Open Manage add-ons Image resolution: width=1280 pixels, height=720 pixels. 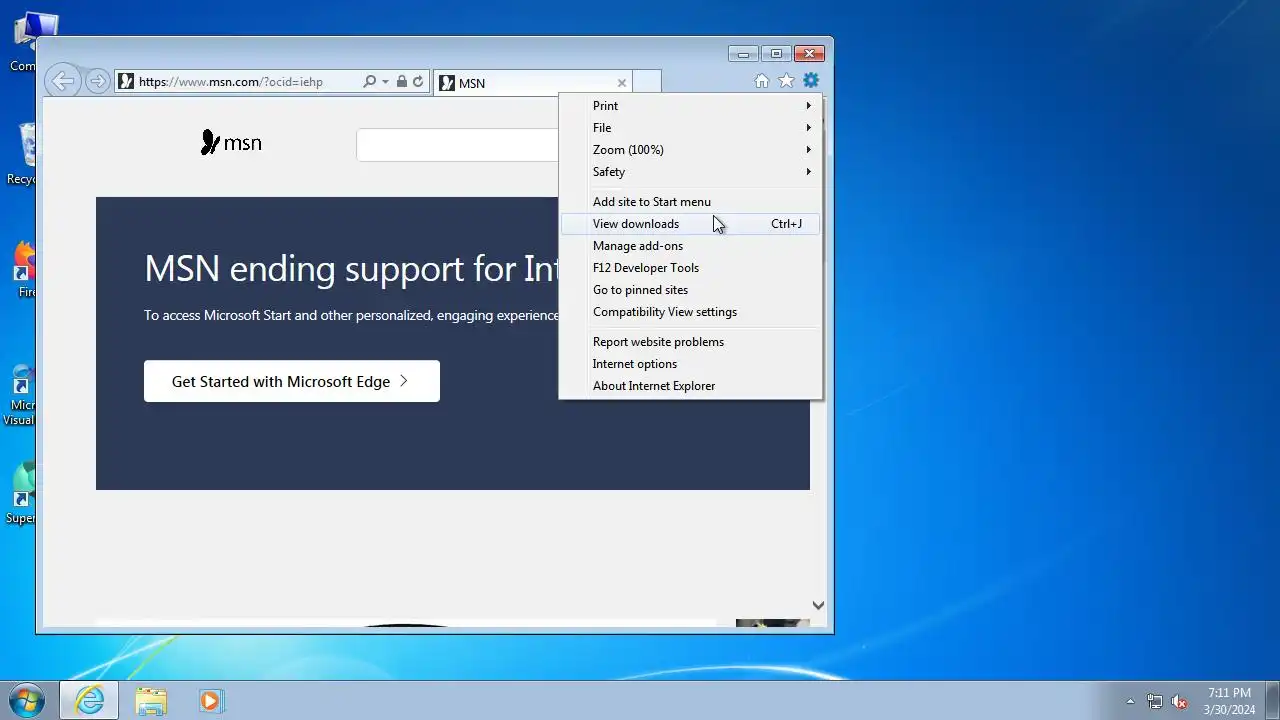691,246
